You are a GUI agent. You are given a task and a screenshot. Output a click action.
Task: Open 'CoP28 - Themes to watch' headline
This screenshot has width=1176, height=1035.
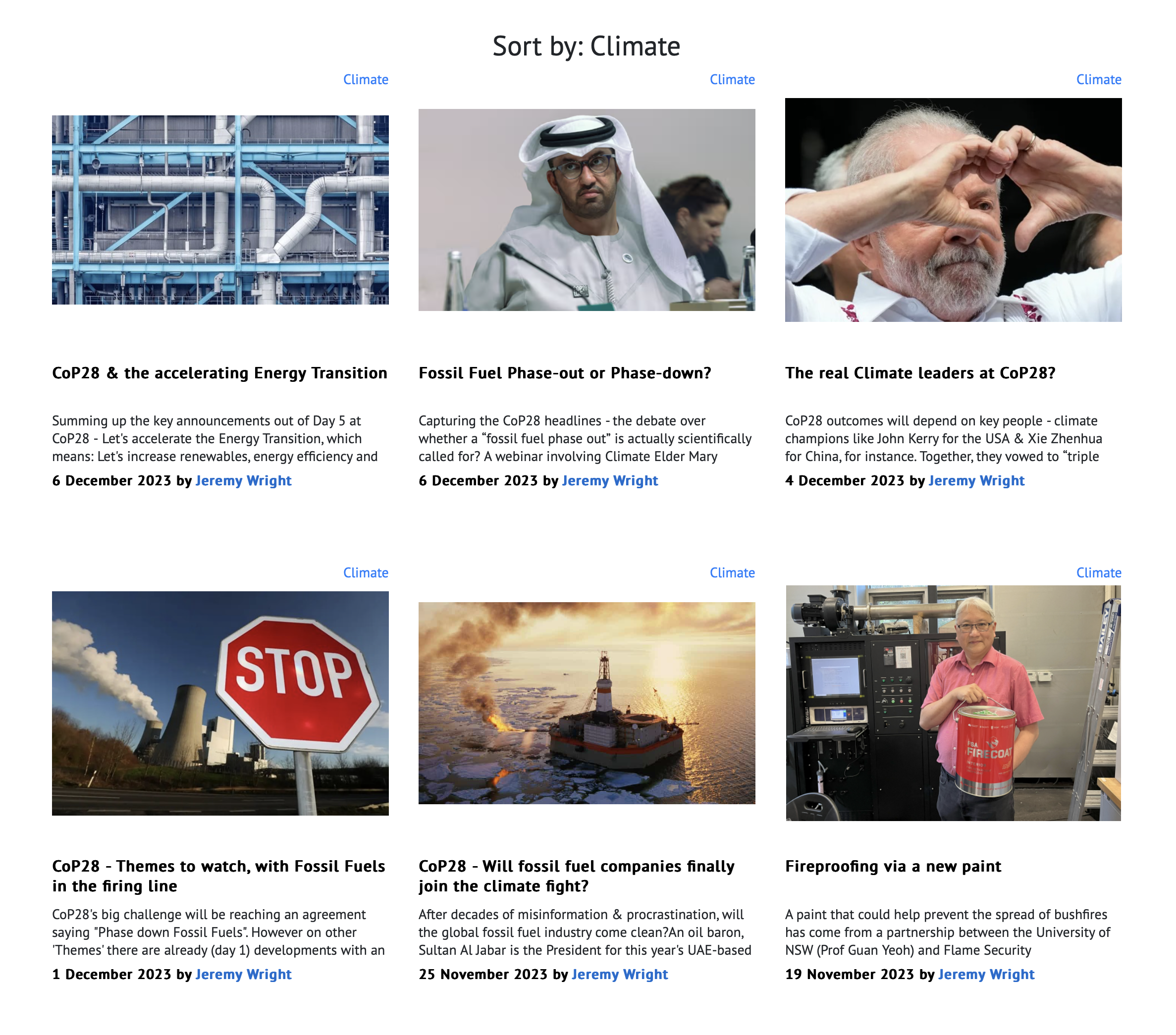pyautogui.click(x=218, y=876)
